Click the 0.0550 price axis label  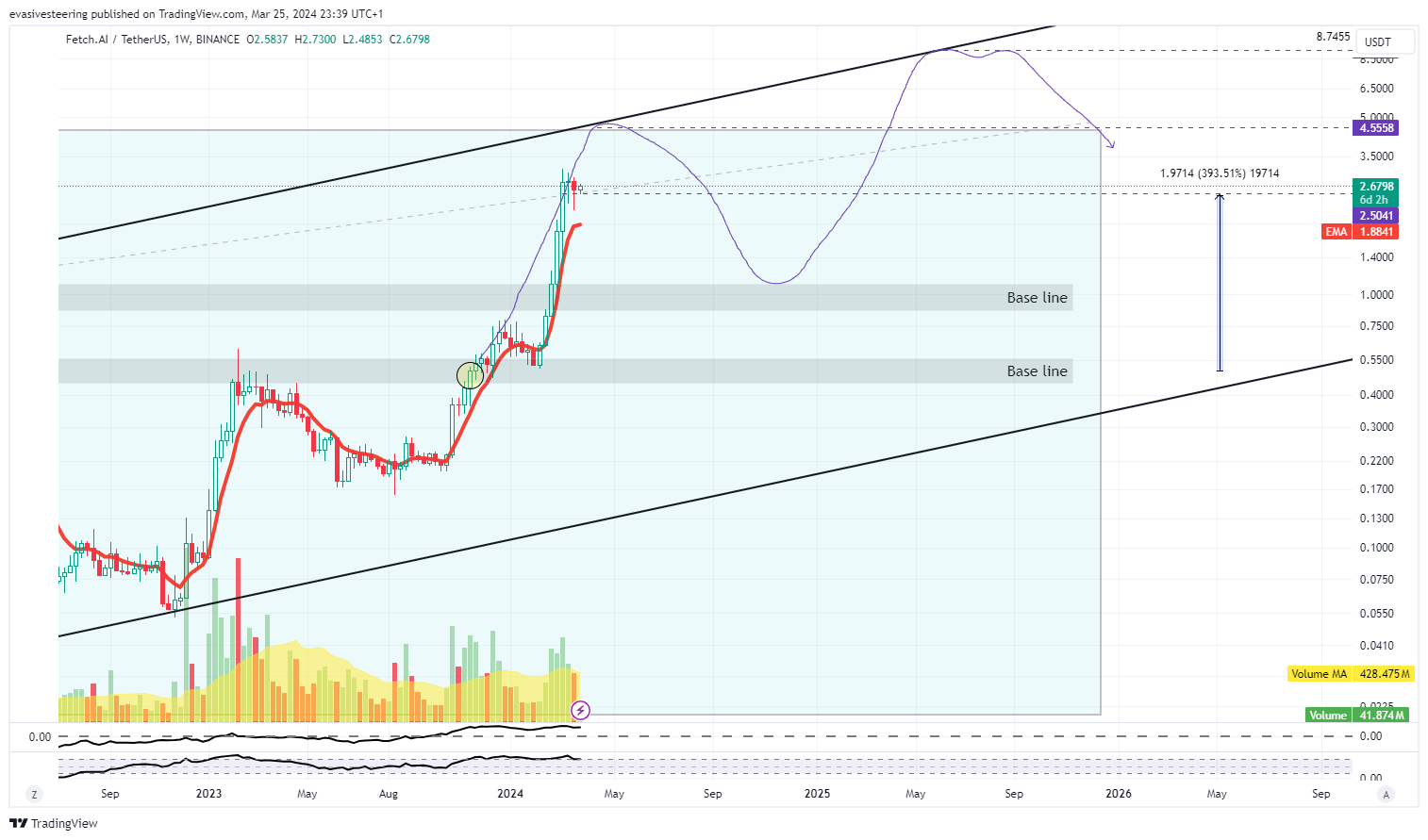(x=1376, y=614)
